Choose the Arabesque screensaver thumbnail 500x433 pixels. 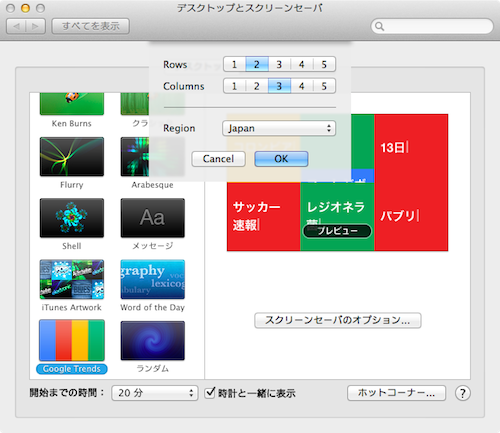(x=153, y=156)
